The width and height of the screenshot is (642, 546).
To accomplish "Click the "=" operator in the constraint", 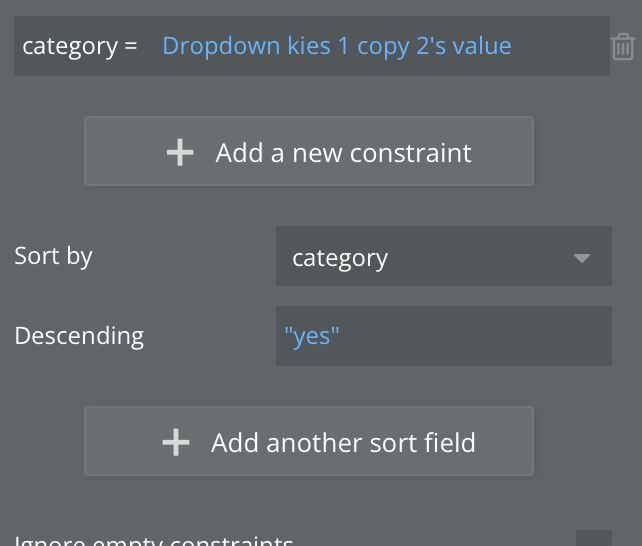I will (130, 46).
